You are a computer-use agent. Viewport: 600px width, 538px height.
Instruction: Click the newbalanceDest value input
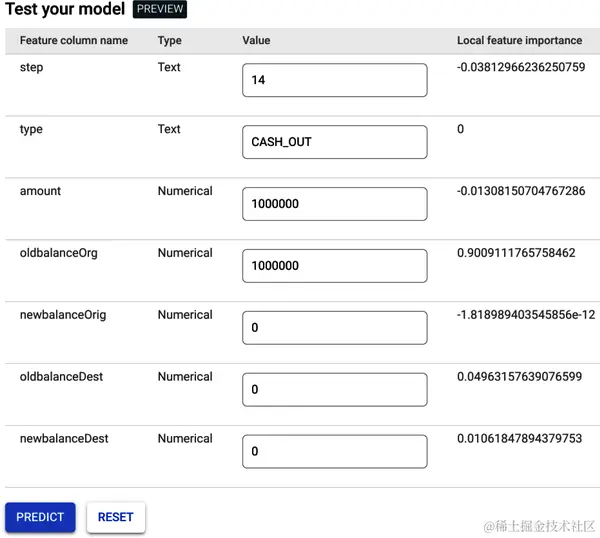click(x=334, y=452)
